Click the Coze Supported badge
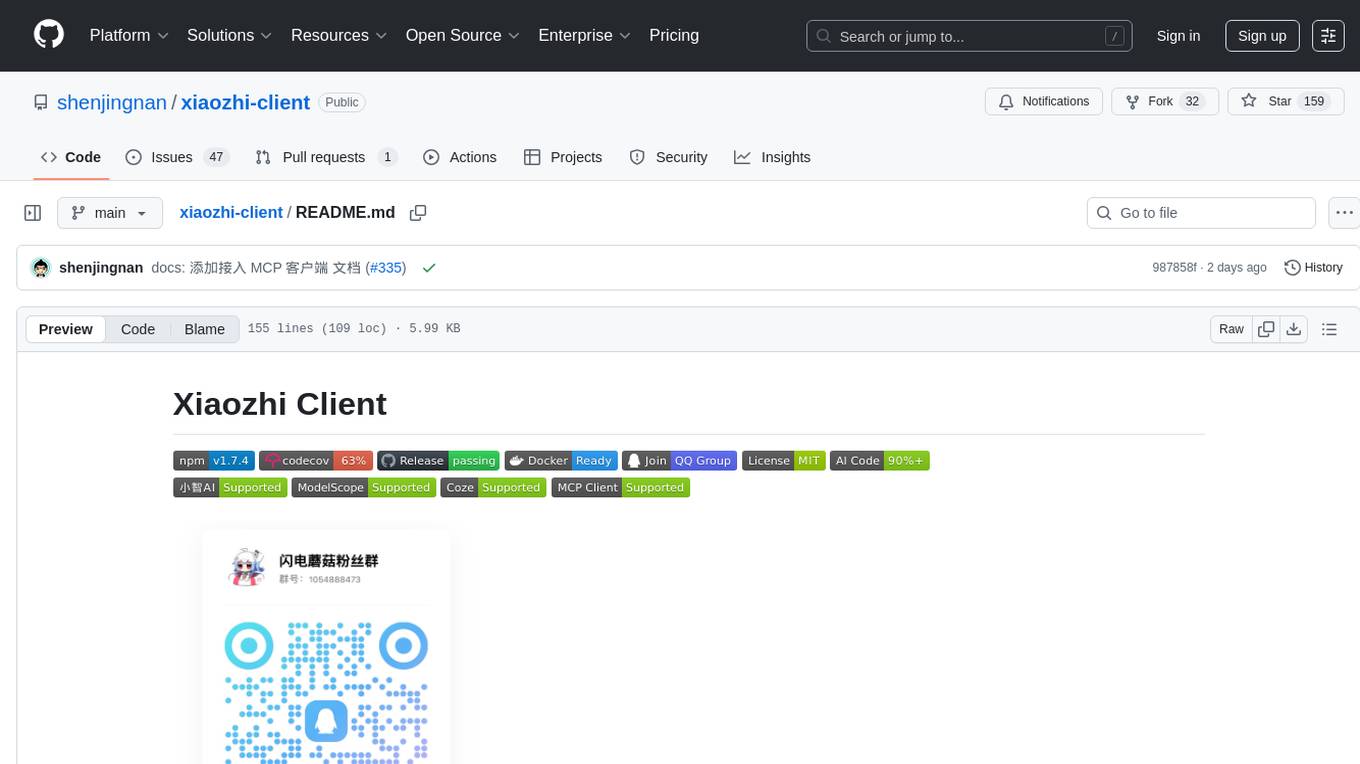 coord(493,488)
